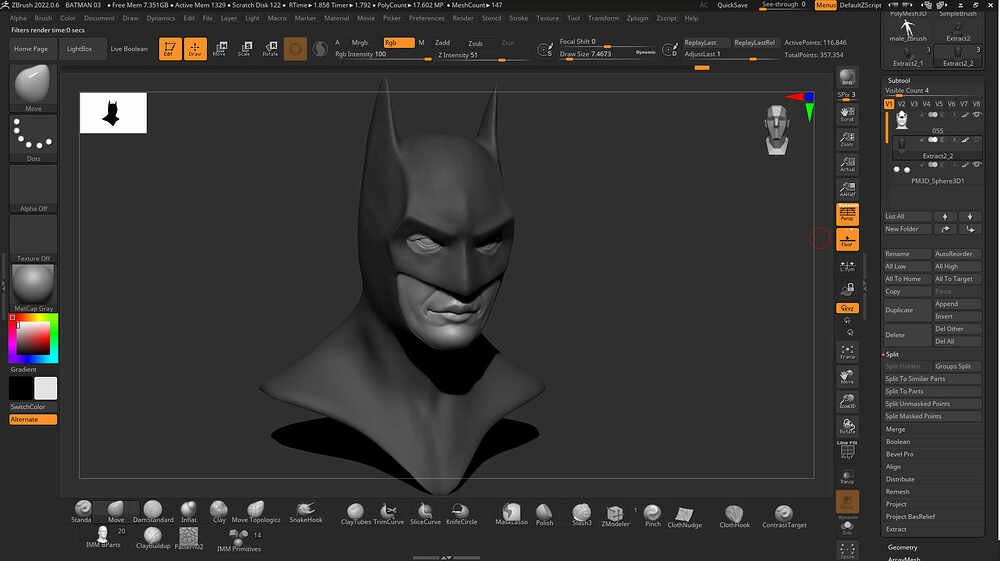Adjust the Draw Size slider

(x=608, y=55)
